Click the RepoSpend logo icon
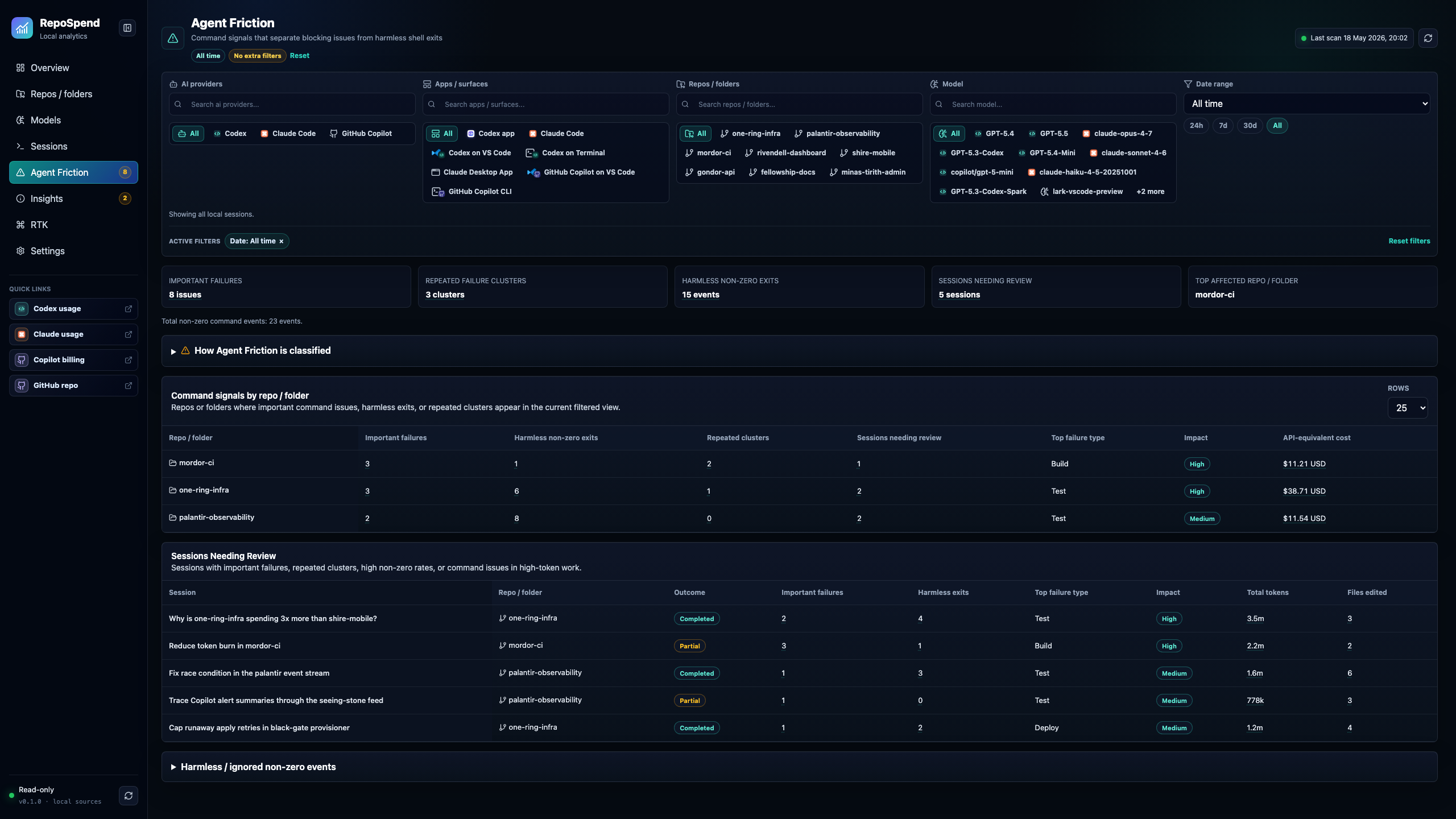1456x819 pixels. [22, 28]
